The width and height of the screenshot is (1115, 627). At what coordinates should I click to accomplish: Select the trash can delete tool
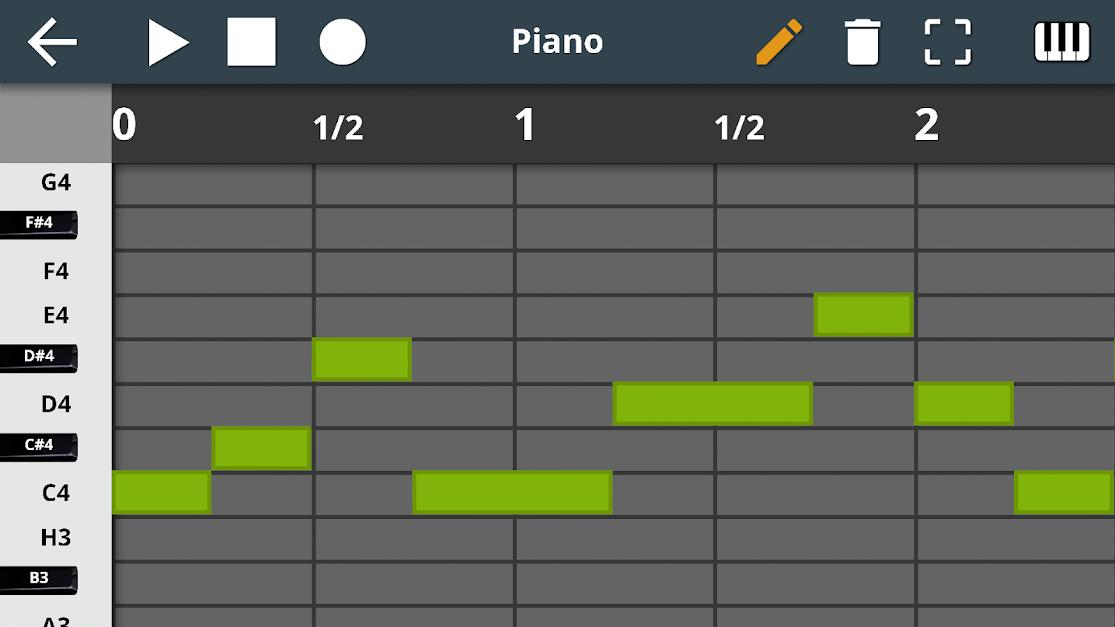(x=863, y=42)
